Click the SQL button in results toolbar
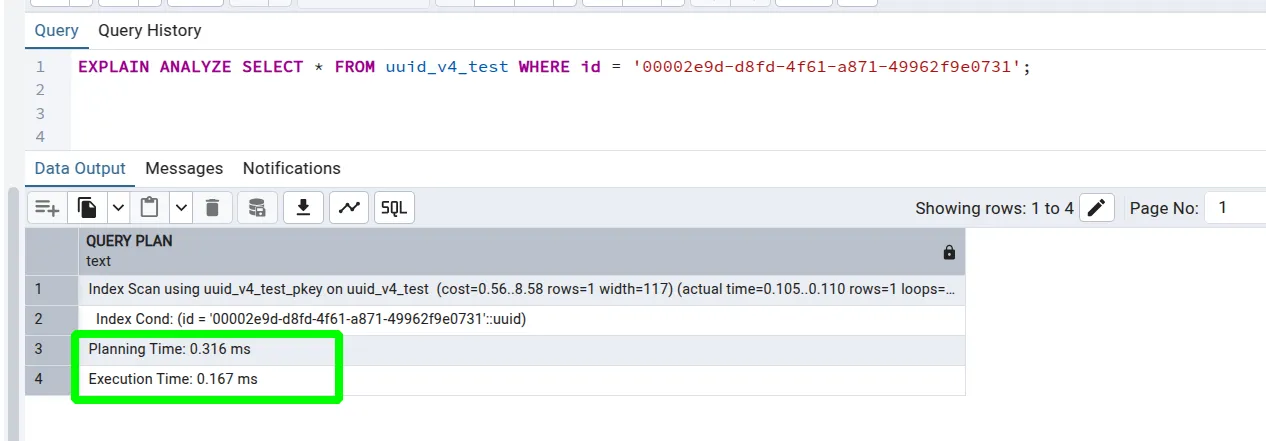Image resolution: width=1266 pixels, height=441 pixels. tap(394, 208)
